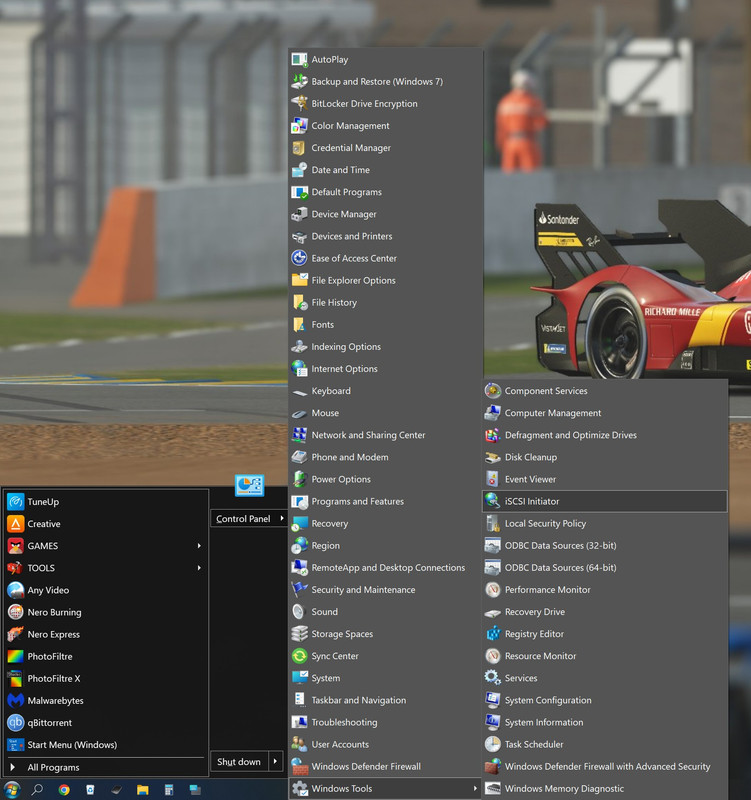Expand the TOOLS submenu
Image resolution: width=751 pixels, height=800 pixels.
199,568
